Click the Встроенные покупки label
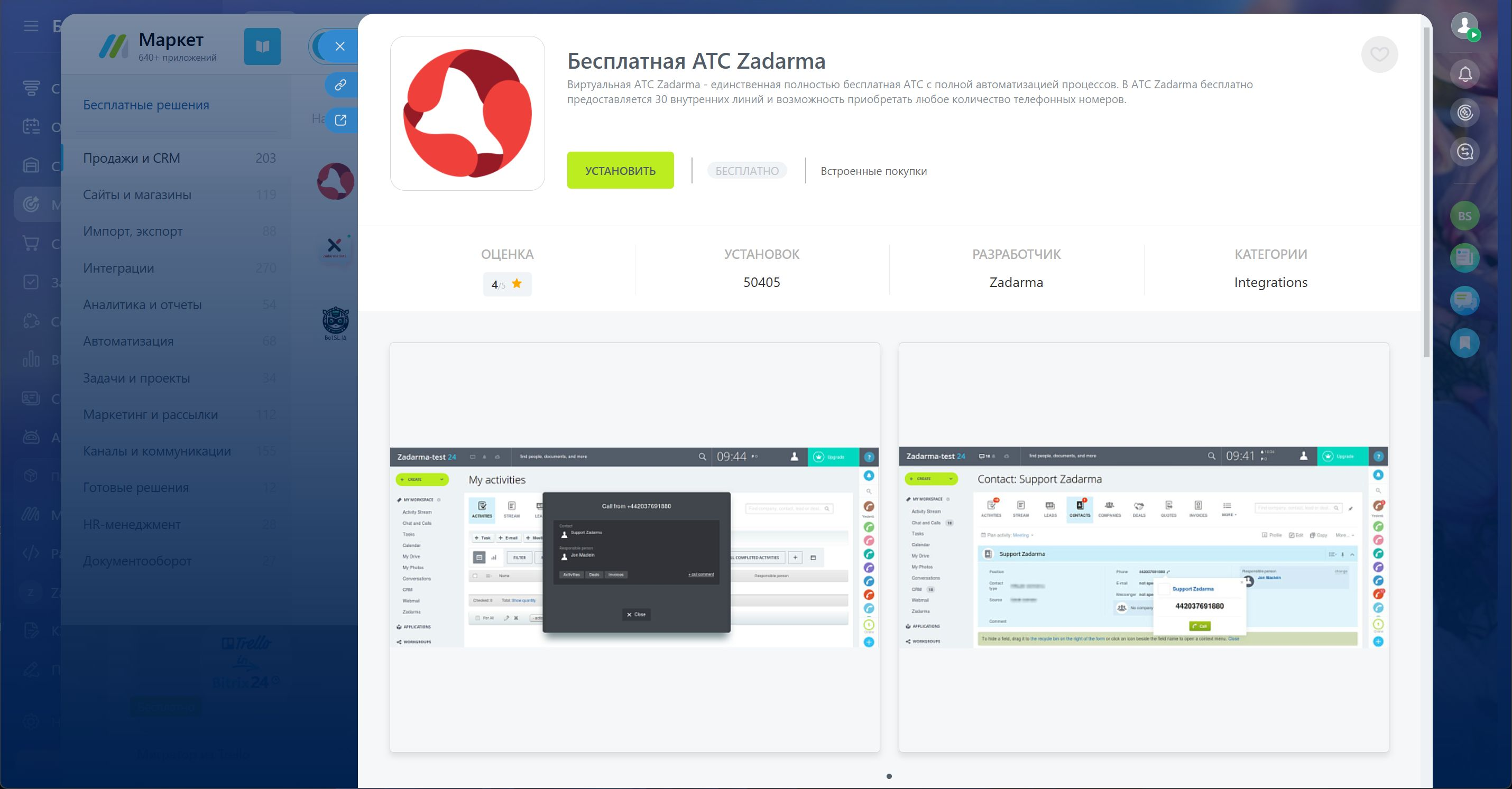Image resolution: width=1512 pixels, height=789 pixels. coord(873,171)
